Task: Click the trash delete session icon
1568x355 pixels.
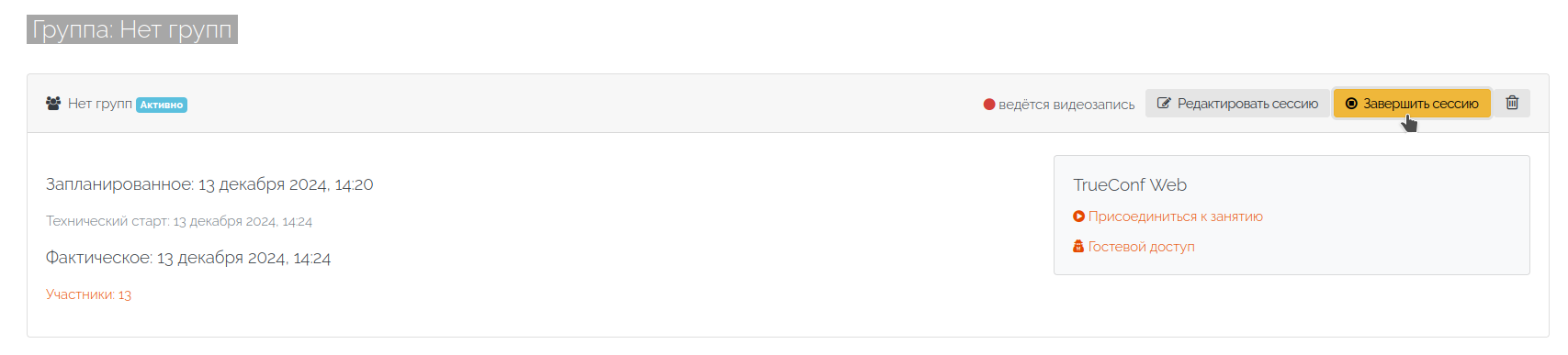Action: tap(1512, 104)
